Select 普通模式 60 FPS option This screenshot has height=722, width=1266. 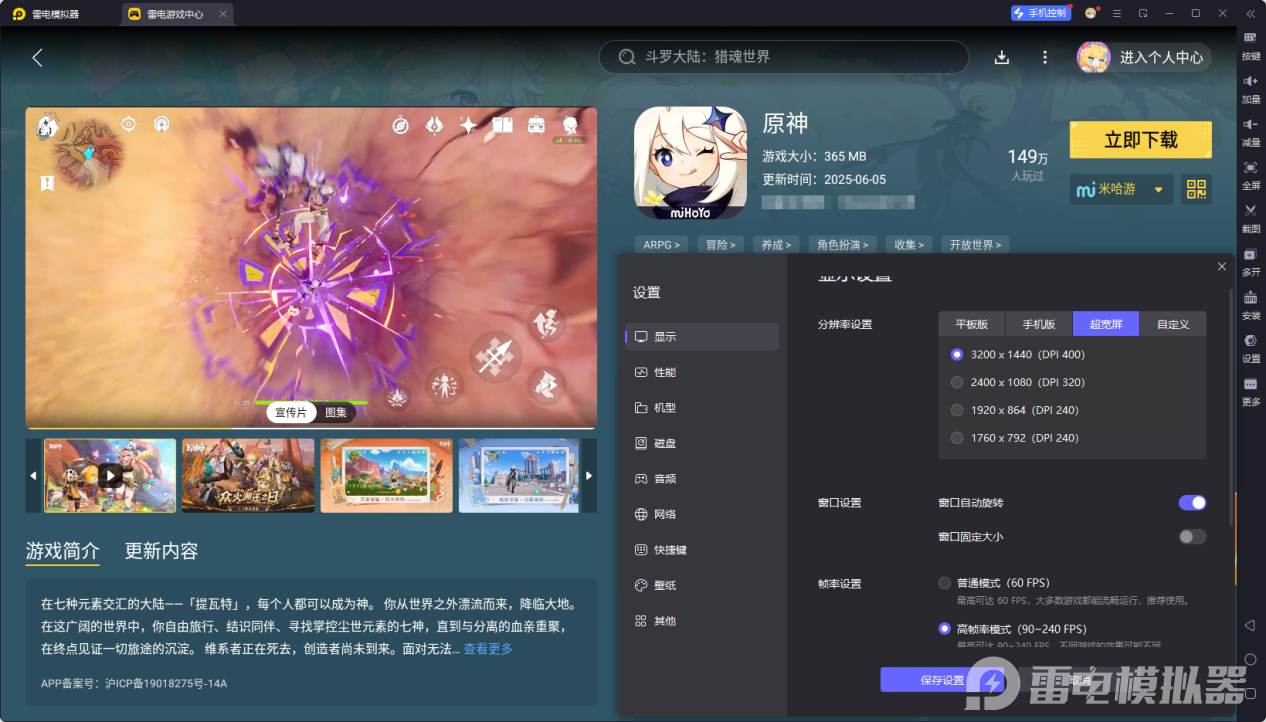click(944, 582)
